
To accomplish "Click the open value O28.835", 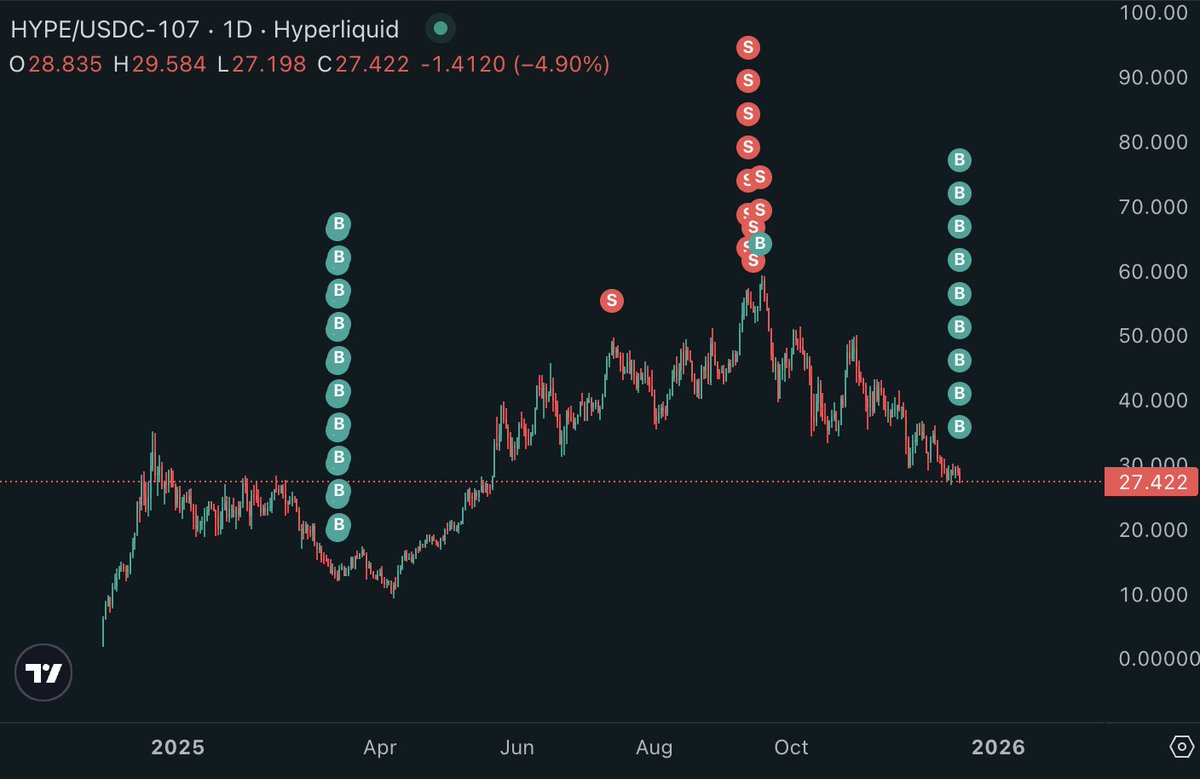I will (x=56, y=65).
